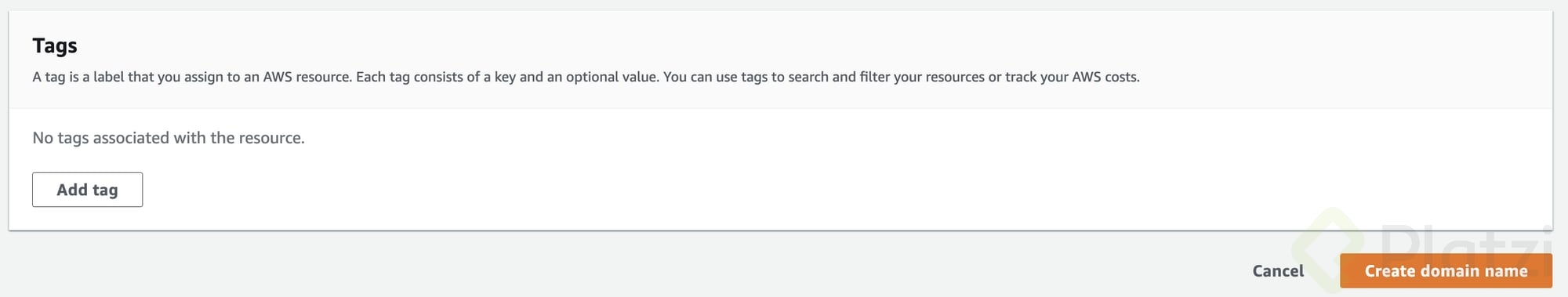1568x297 pixels.
Task: Click 'No tags associated with the resource' text
Action: tap(169, 138)
